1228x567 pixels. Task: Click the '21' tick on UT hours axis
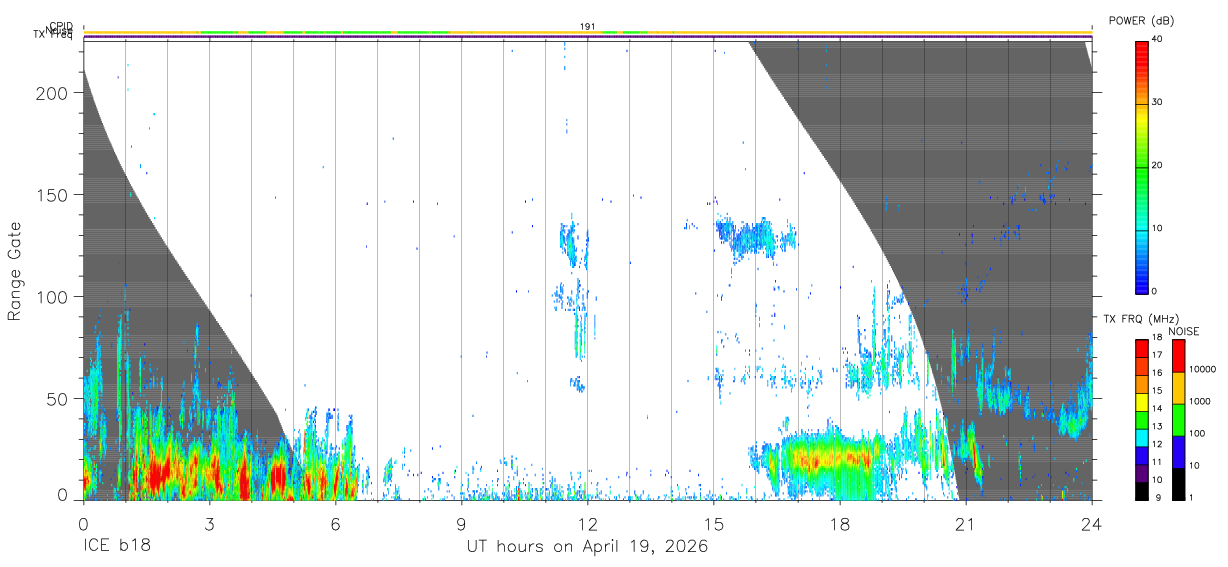tap(965, 523)
